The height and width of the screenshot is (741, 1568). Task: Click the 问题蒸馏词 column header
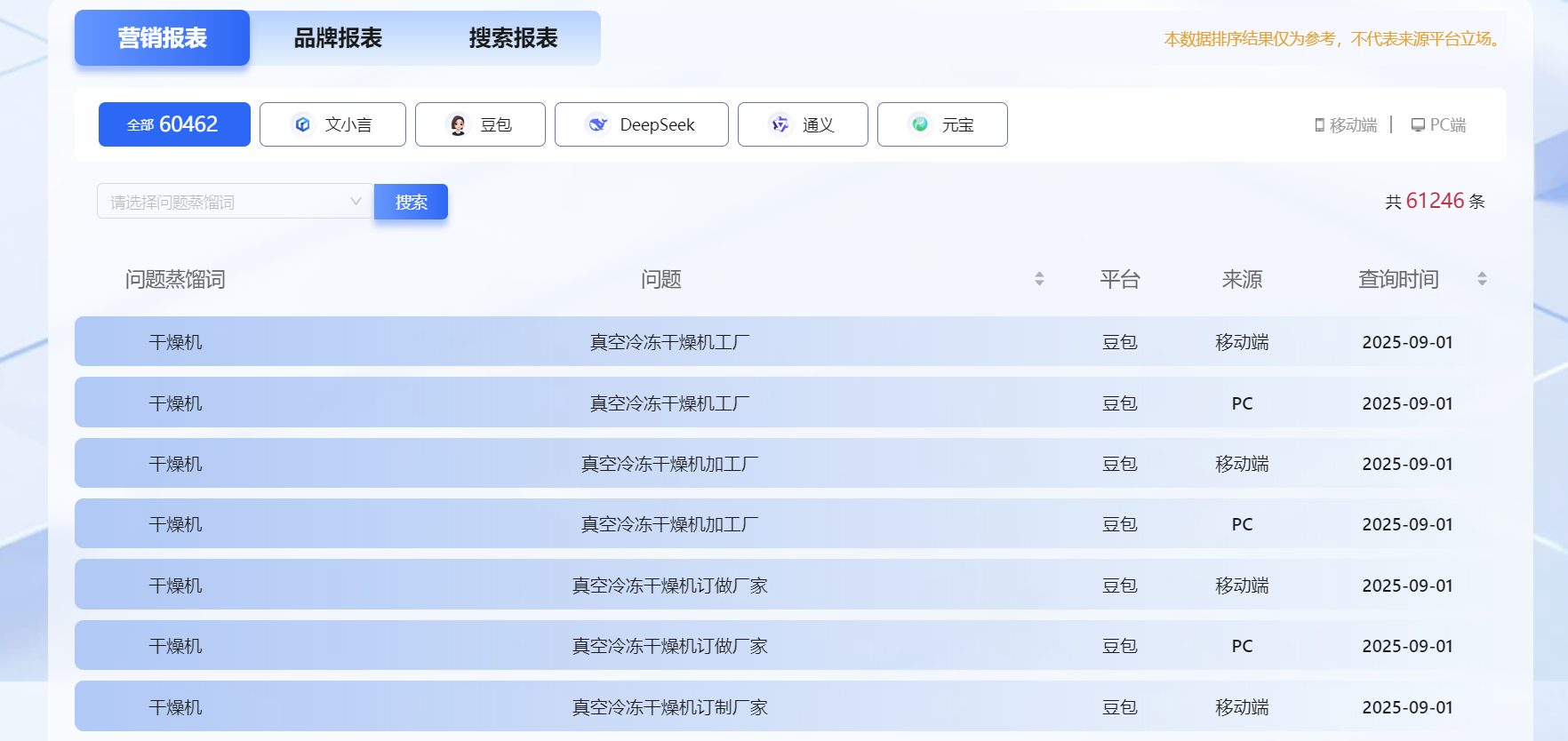pyautogui.click(x=175, y=280)
